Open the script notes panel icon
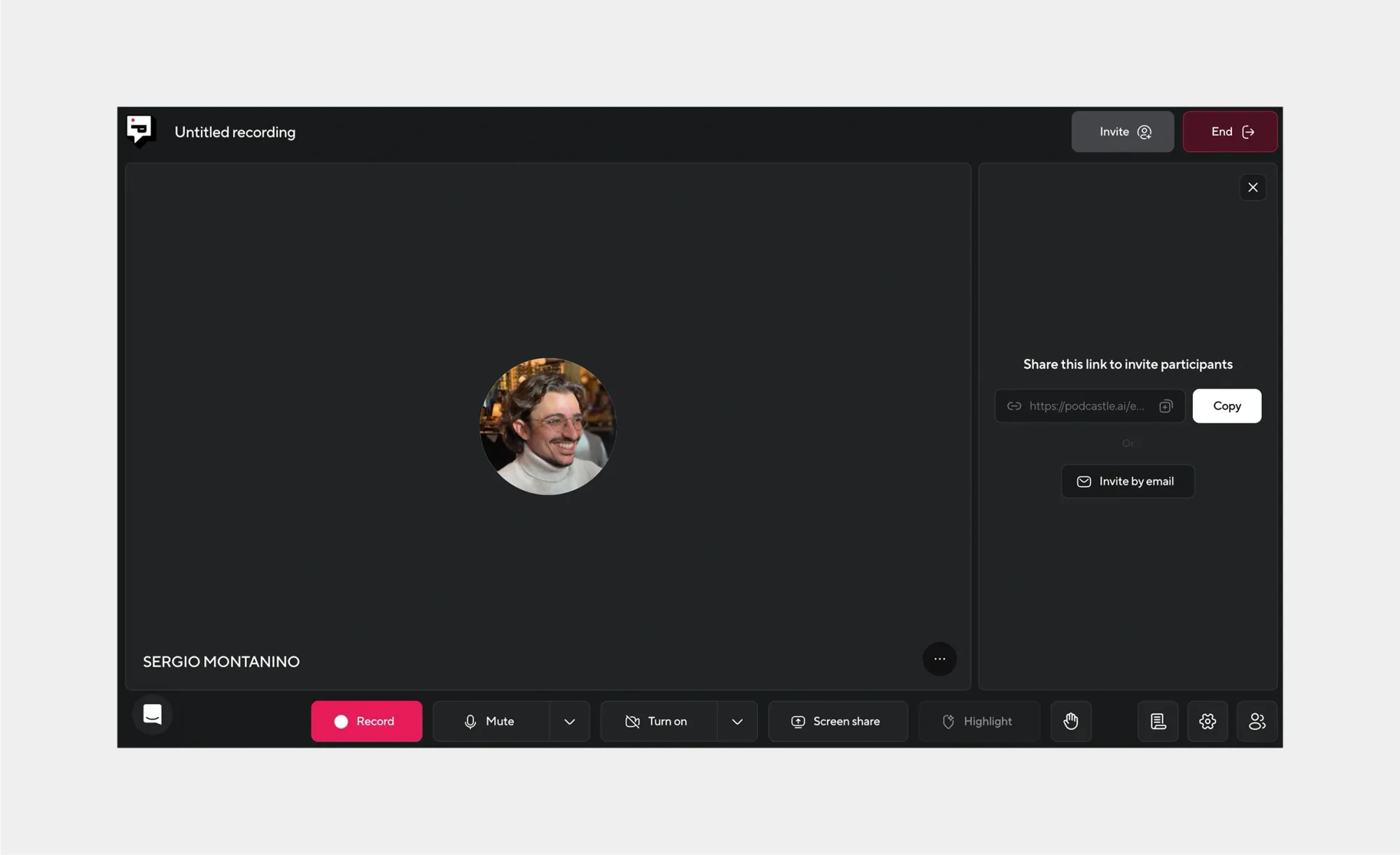The image size is (1400, 855). 1158,721
